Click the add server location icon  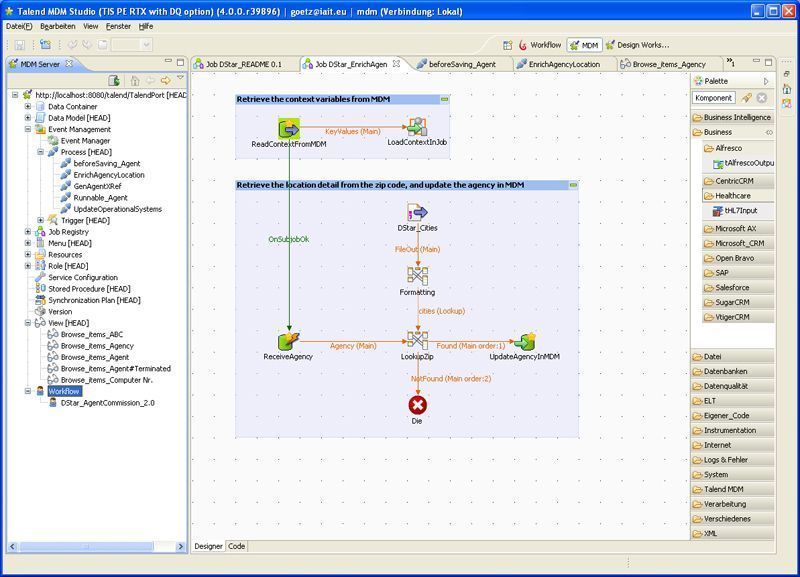coord(114,81)
